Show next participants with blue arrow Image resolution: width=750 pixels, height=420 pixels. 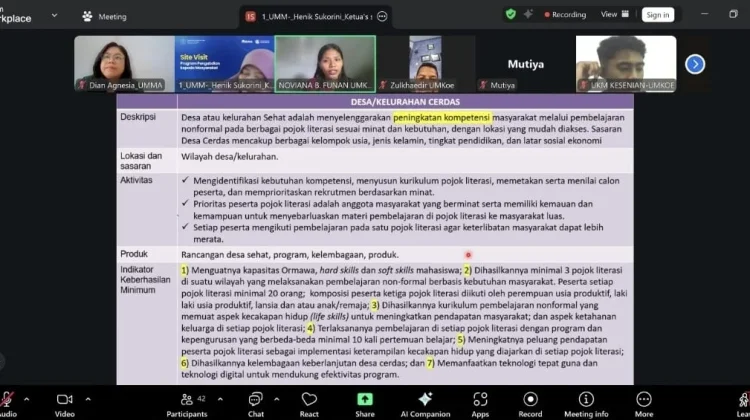[x=695, y=64]
